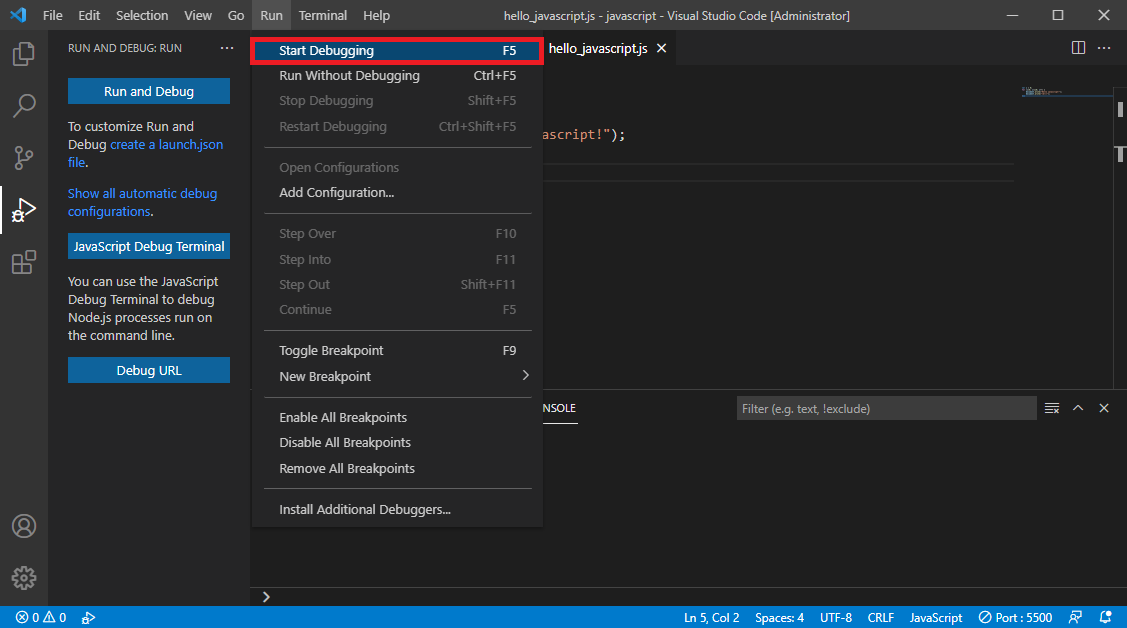Click Ln 5, Col 2 cursor position
This screenshot has height=628, width=1127.
pos(712,617)
